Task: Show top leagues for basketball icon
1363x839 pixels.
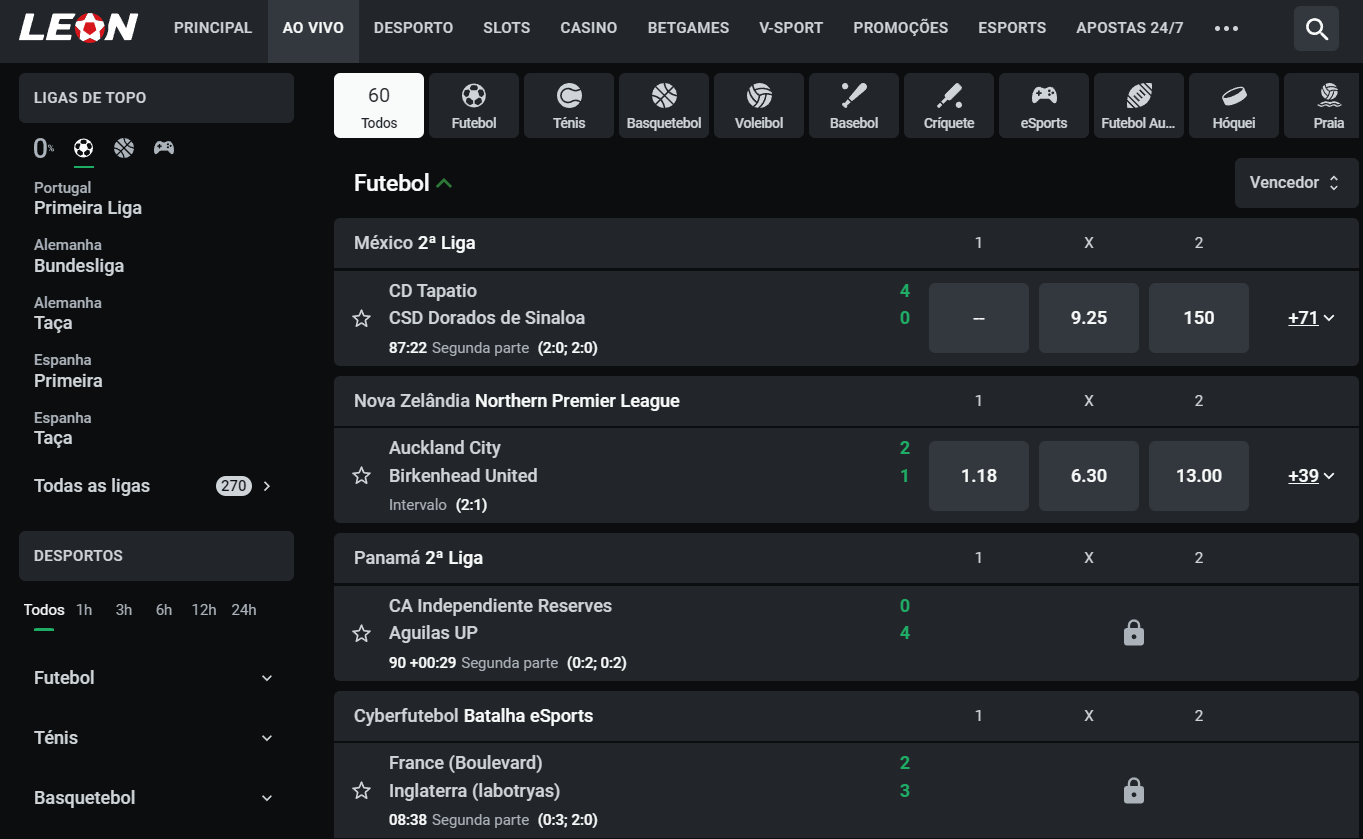Action: [x=124, y=148]
